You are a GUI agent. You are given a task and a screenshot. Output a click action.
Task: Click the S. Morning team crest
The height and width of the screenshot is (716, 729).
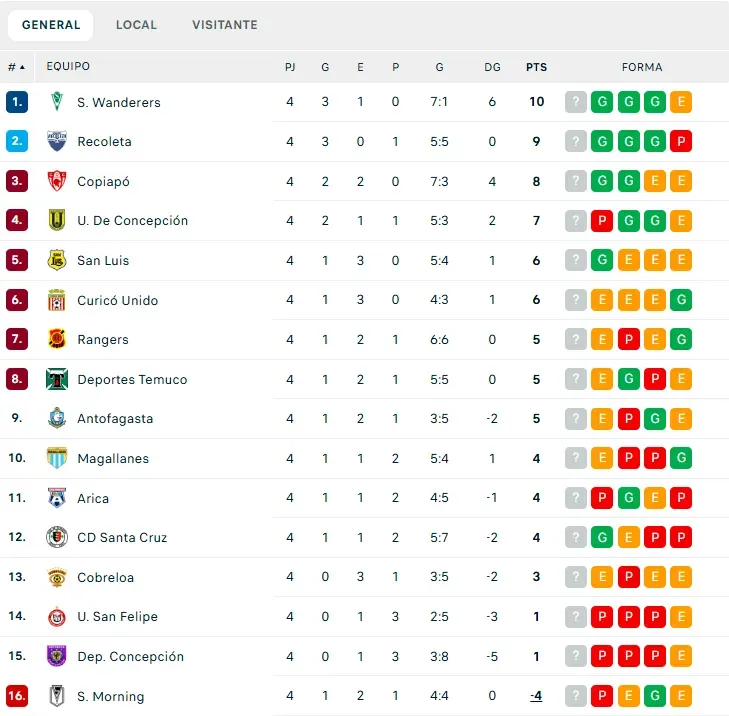pos(57,696)
